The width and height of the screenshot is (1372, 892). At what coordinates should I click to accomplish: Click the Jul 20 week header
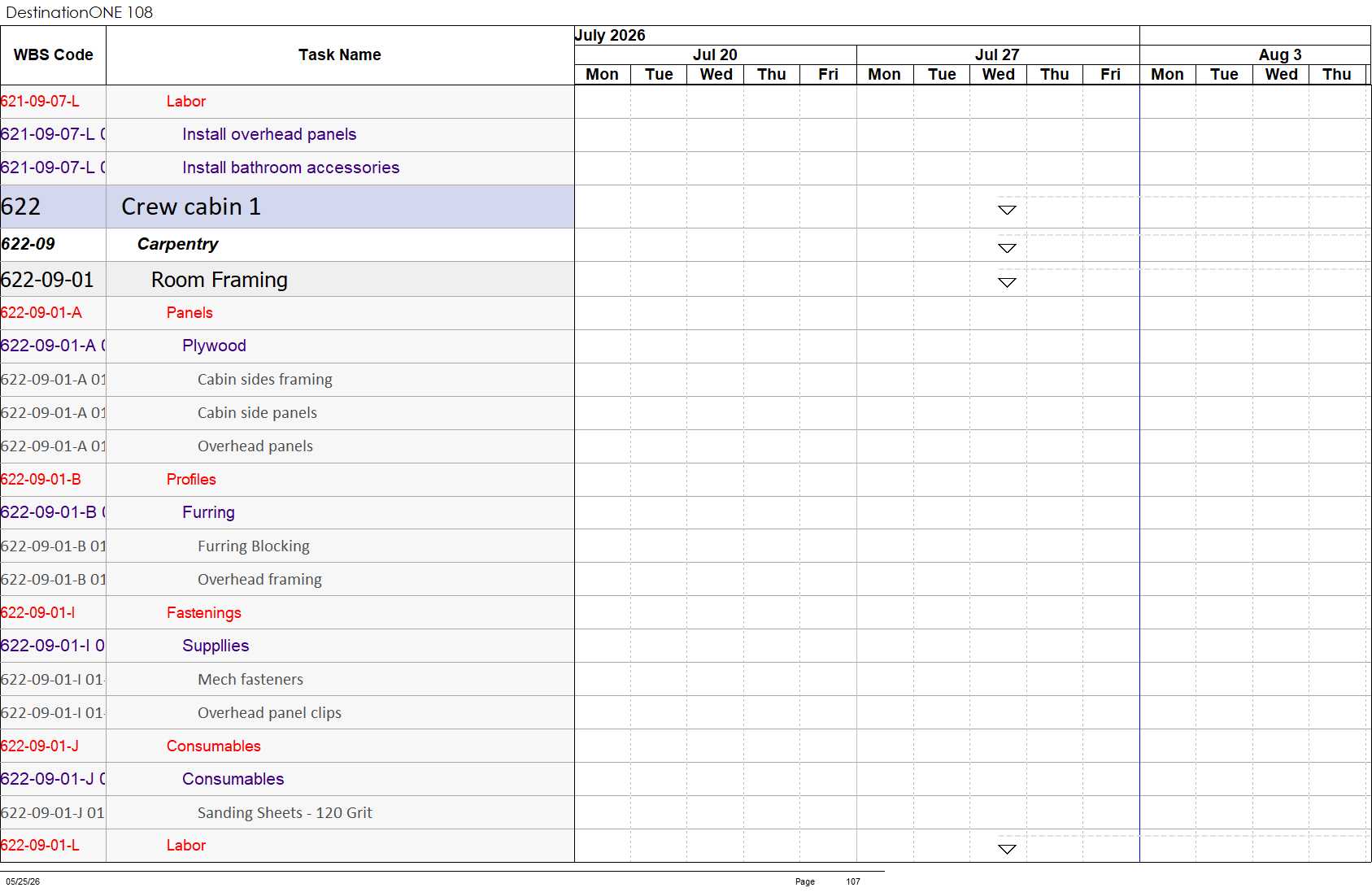[x=715, y=54]
